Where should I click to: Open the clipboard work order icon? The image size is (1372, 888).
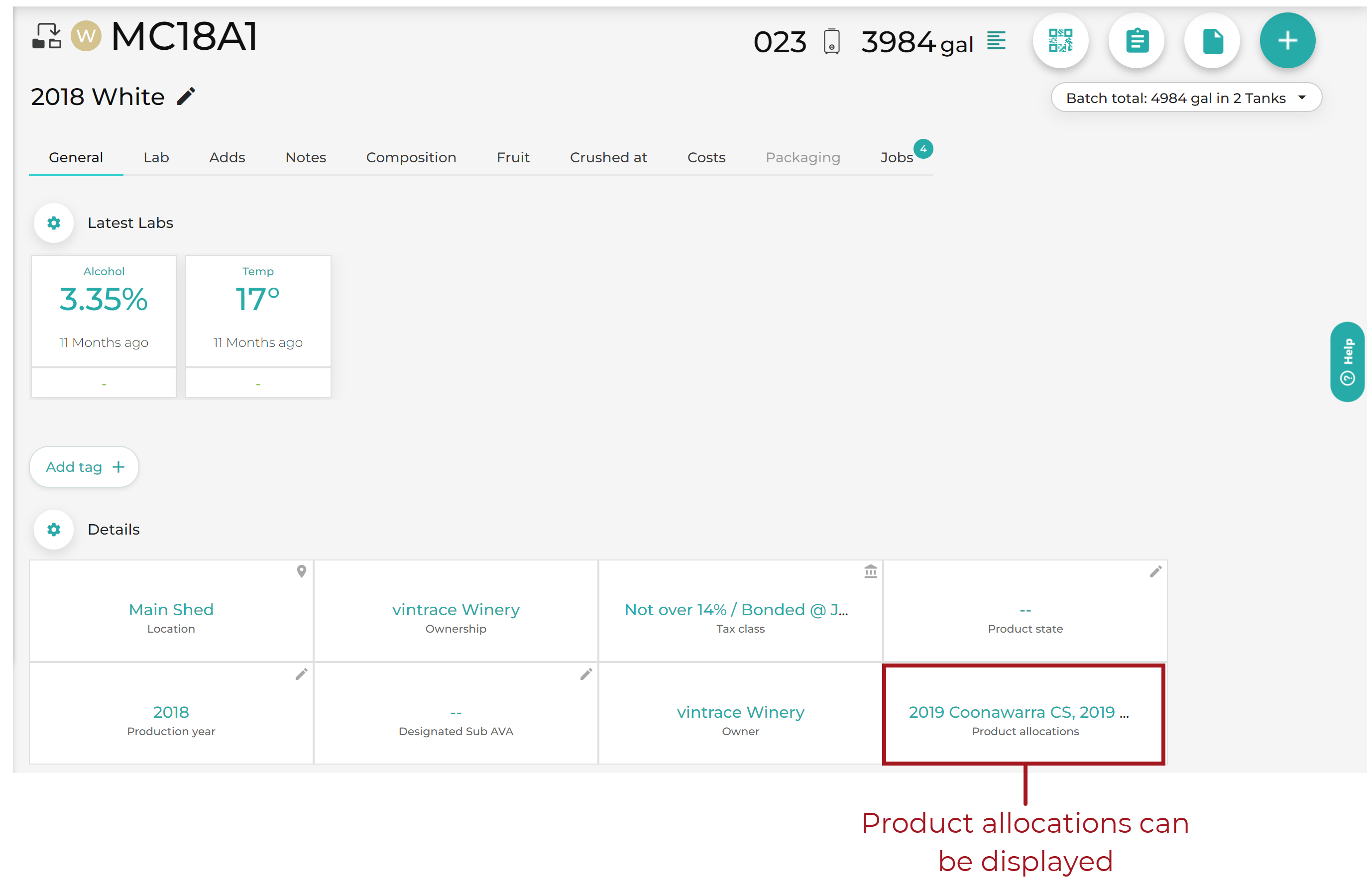[1136, 41]
